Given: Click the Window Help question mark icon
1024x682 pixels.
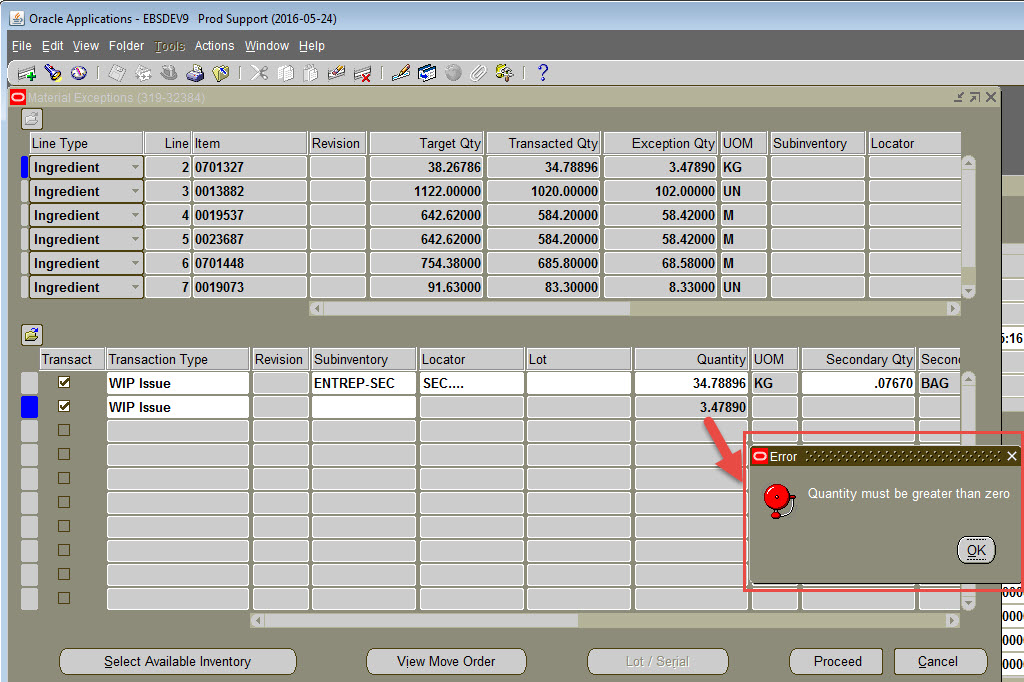Looking at the screenshot, I should (x=541, y=72).
